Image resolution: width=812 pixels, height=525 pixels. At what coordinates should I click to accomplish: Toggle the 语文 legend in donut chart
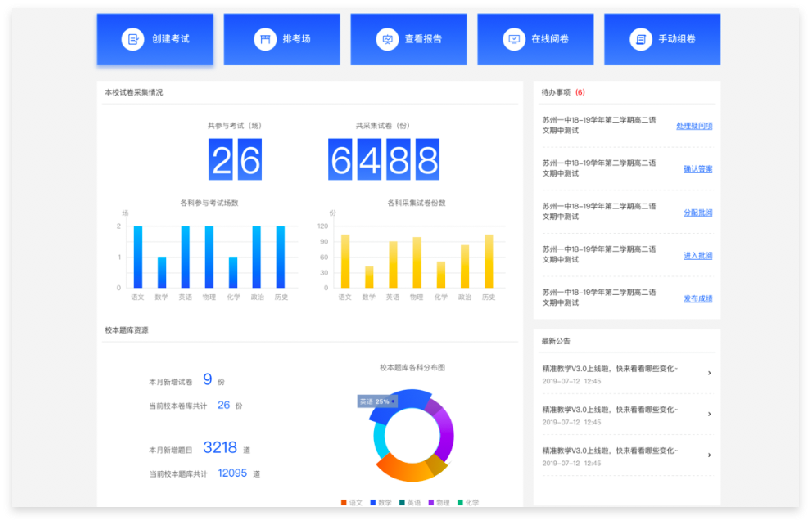point(350,502)
